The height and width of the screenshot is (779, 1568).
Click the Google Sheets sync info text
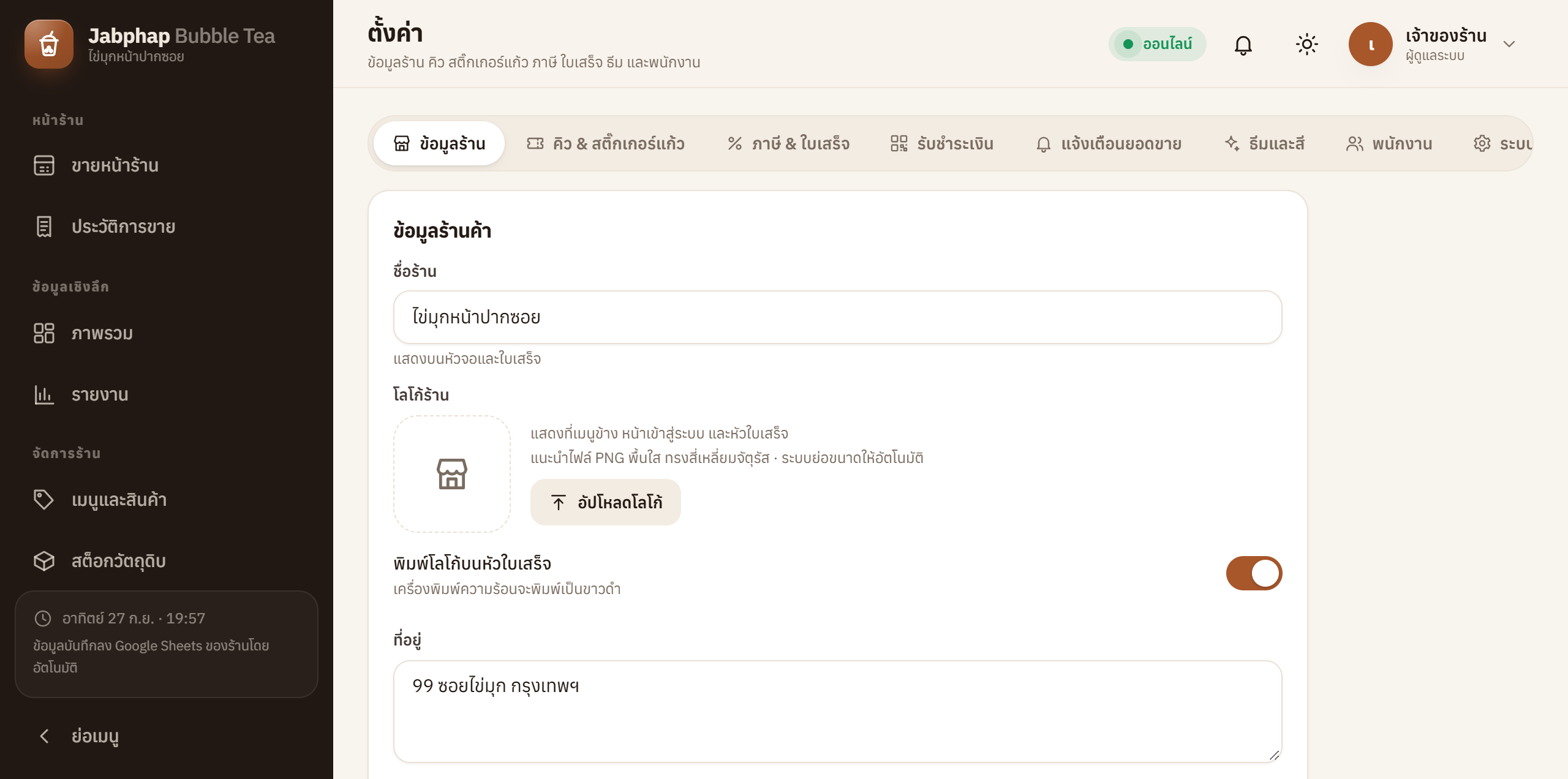[151, 657]
